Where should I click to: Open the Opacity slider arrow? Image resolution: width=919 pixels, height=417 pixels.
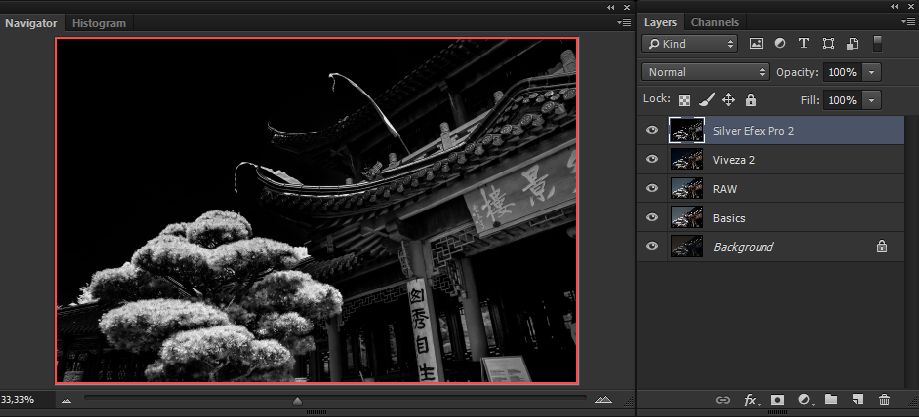click(x=872, y=72)
